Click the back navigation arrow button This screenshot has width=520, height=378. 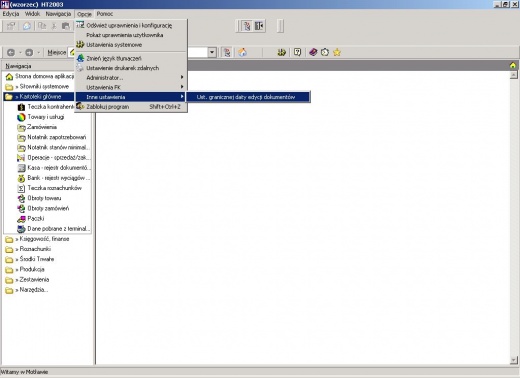point(11,52)
